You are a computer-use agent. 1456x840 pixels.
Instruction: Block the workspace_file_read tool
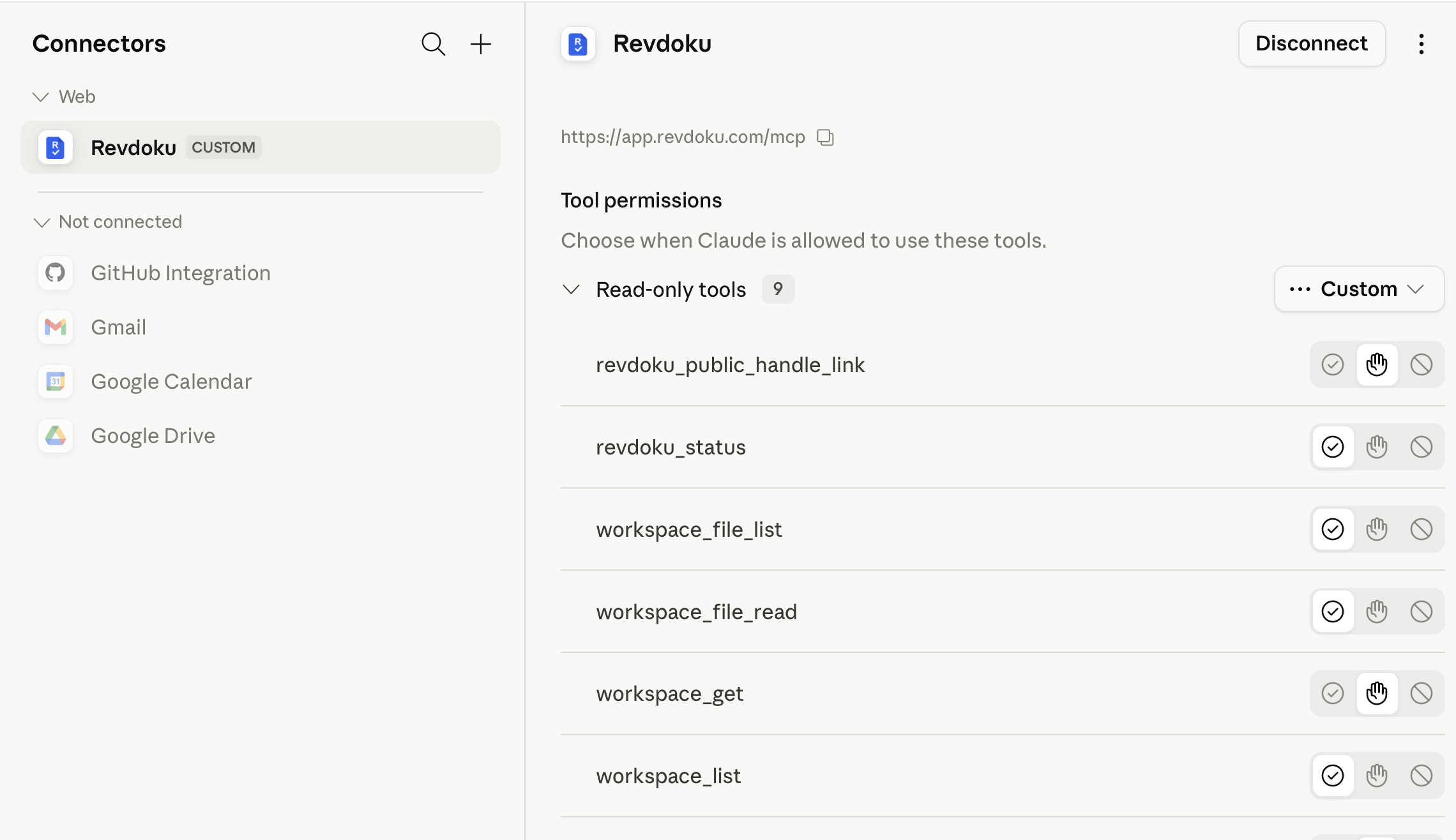click(x=1422, y=611)
